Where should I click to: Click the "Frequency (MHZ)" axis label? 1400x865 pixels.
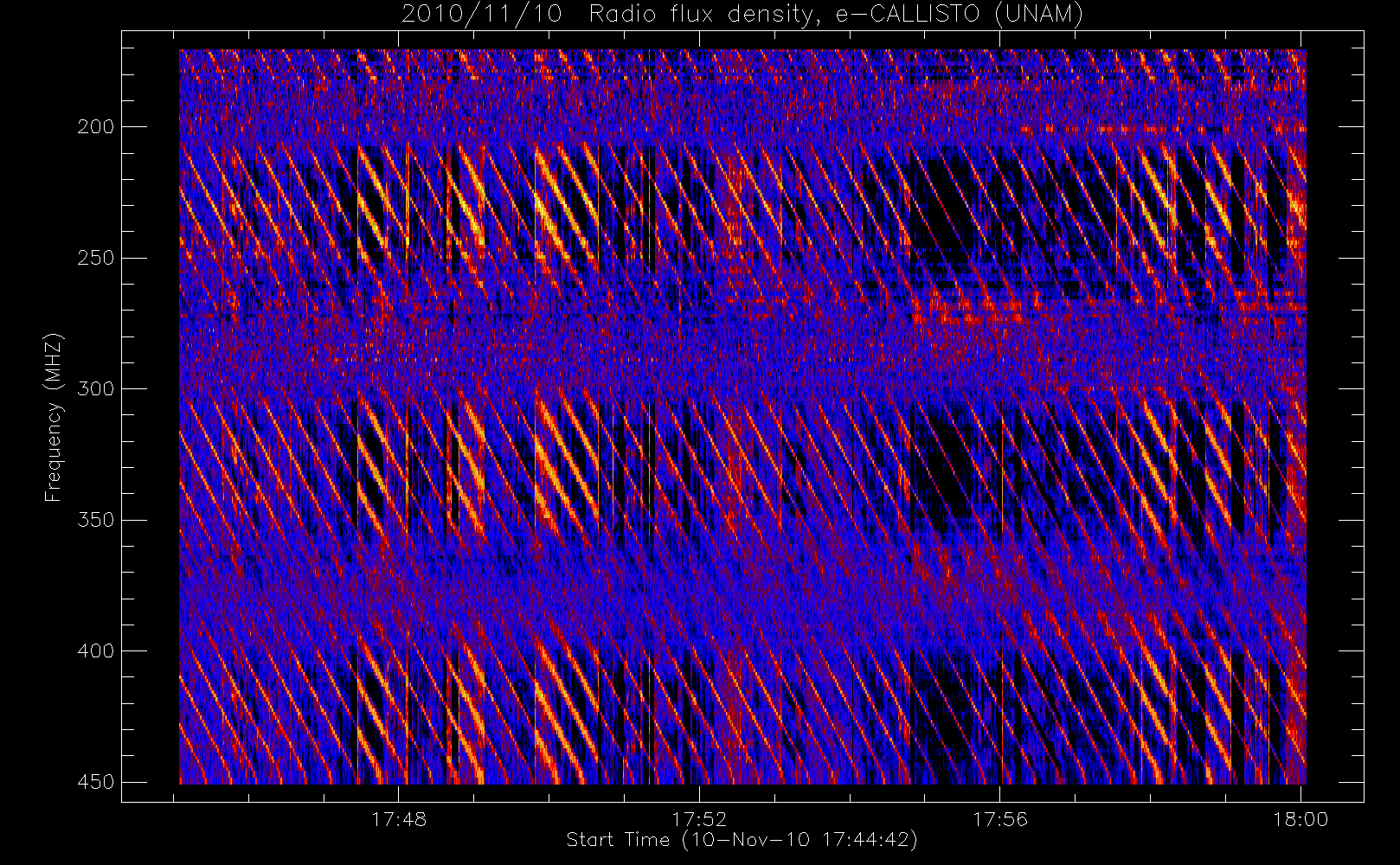tap(54, 418)
